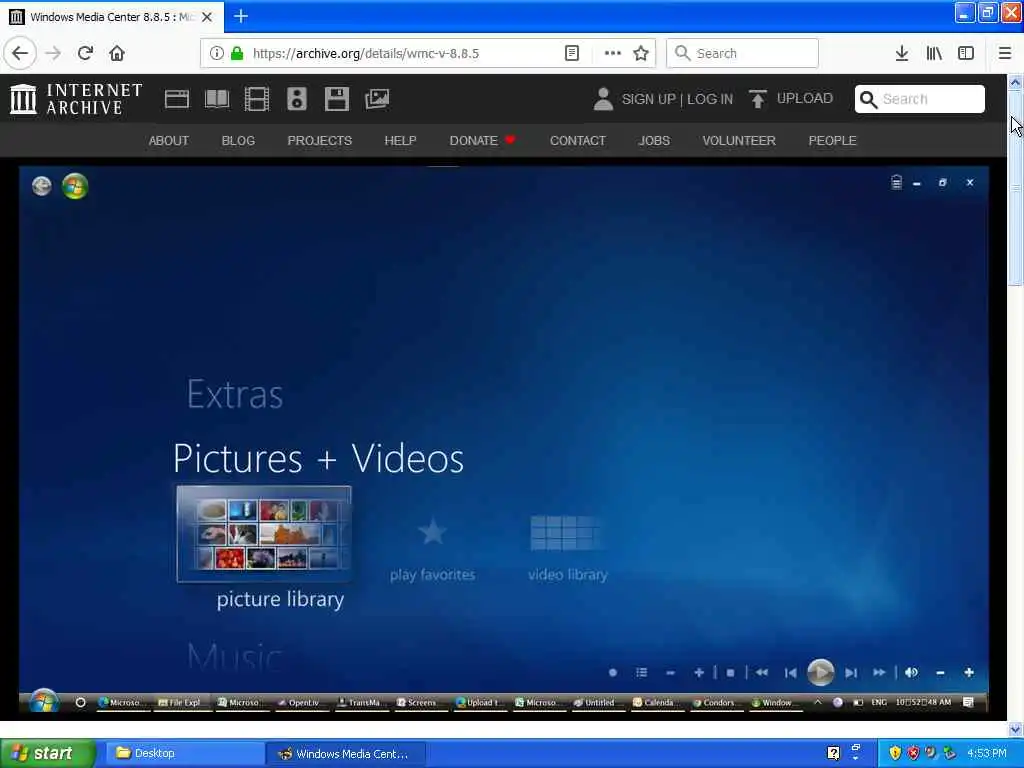Screen dimensions: 1024x768
Task: Click the scroll down arrow on the page scrollbar
Action: pos(1015,729)
